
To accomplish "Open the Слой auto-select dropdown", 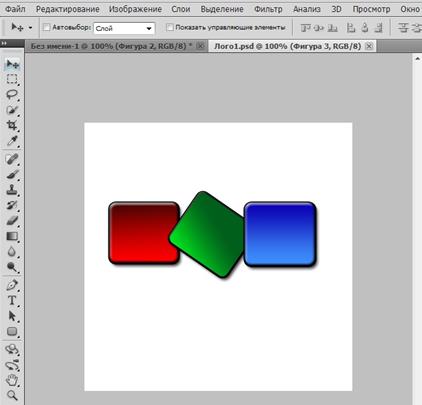I will click(124, 28).
